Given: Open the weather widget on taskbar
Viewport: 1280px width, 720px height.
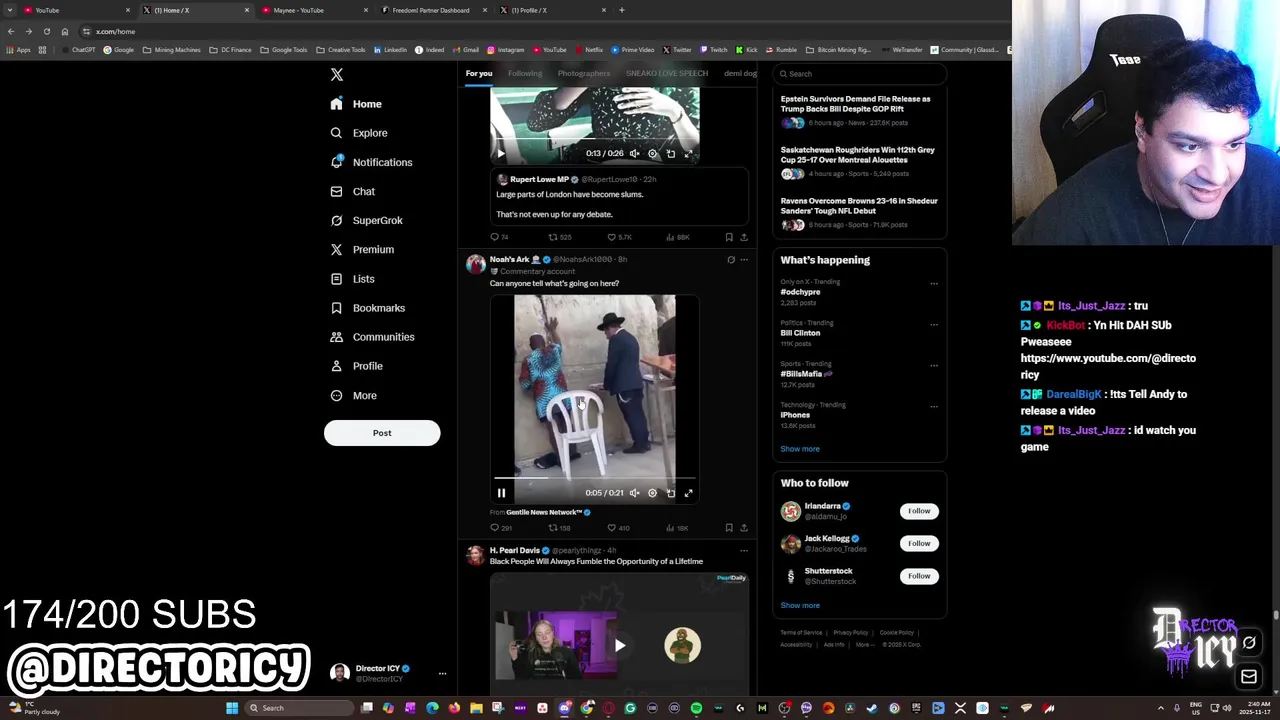Looking at the screenshot, I should (34, 708).
